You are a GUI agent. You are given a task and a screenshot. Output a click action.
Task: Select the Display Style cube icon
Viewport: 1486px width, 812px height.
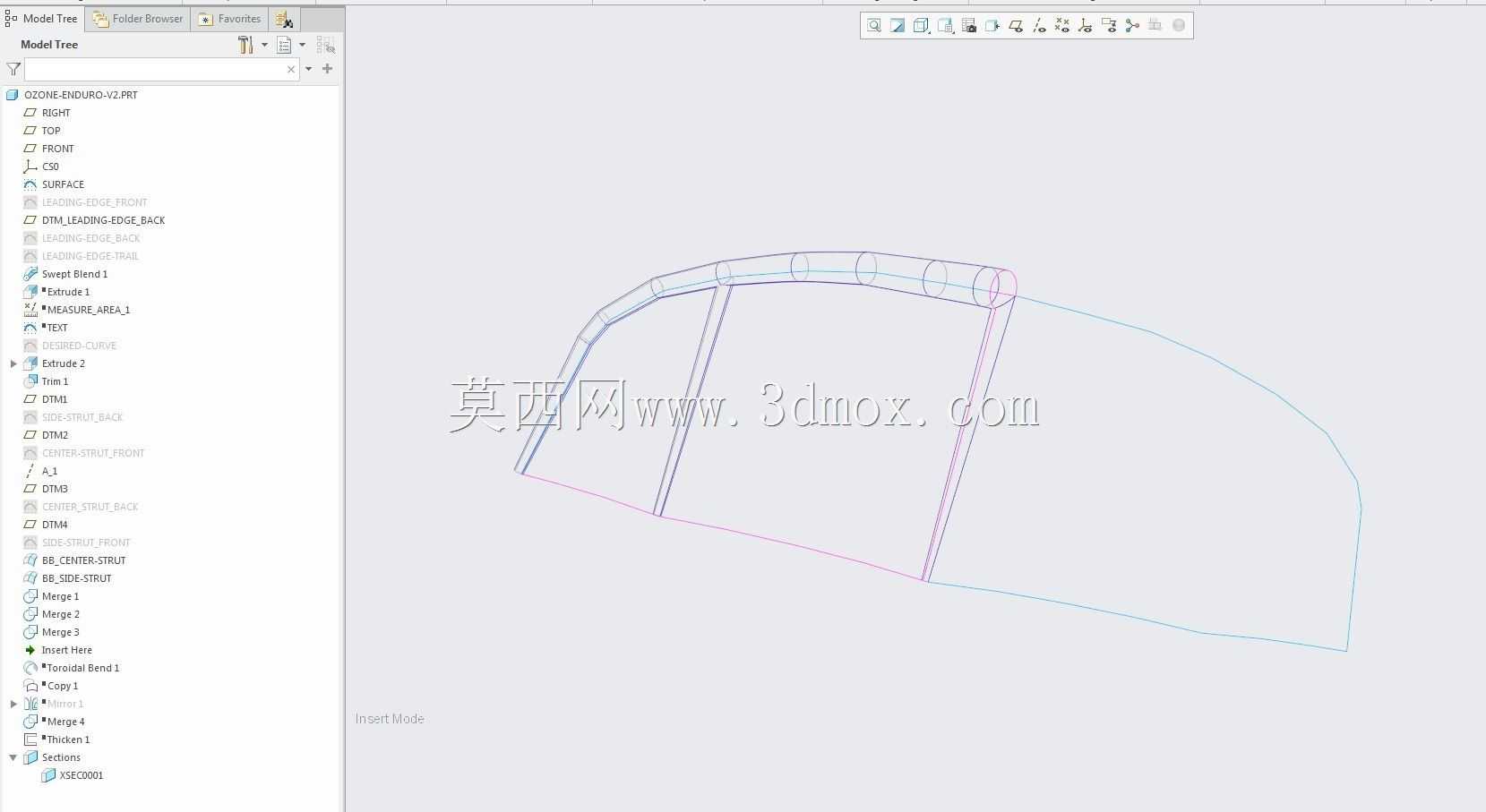pyautogui.click(x=921, y=26)
